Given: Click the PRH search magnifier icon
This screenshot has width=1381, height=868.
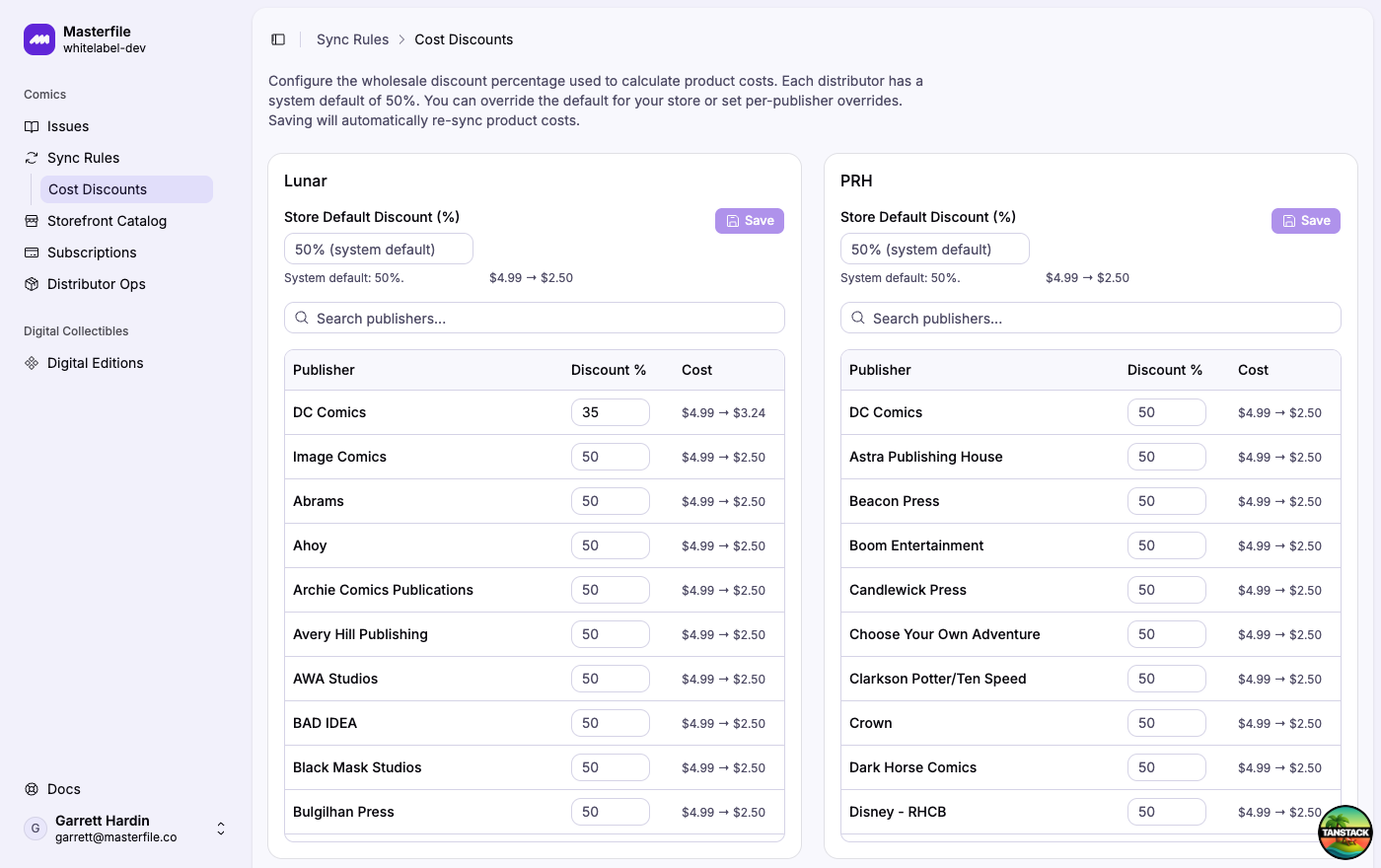Looking at the screenshot, I should click(x=858, y=318).
